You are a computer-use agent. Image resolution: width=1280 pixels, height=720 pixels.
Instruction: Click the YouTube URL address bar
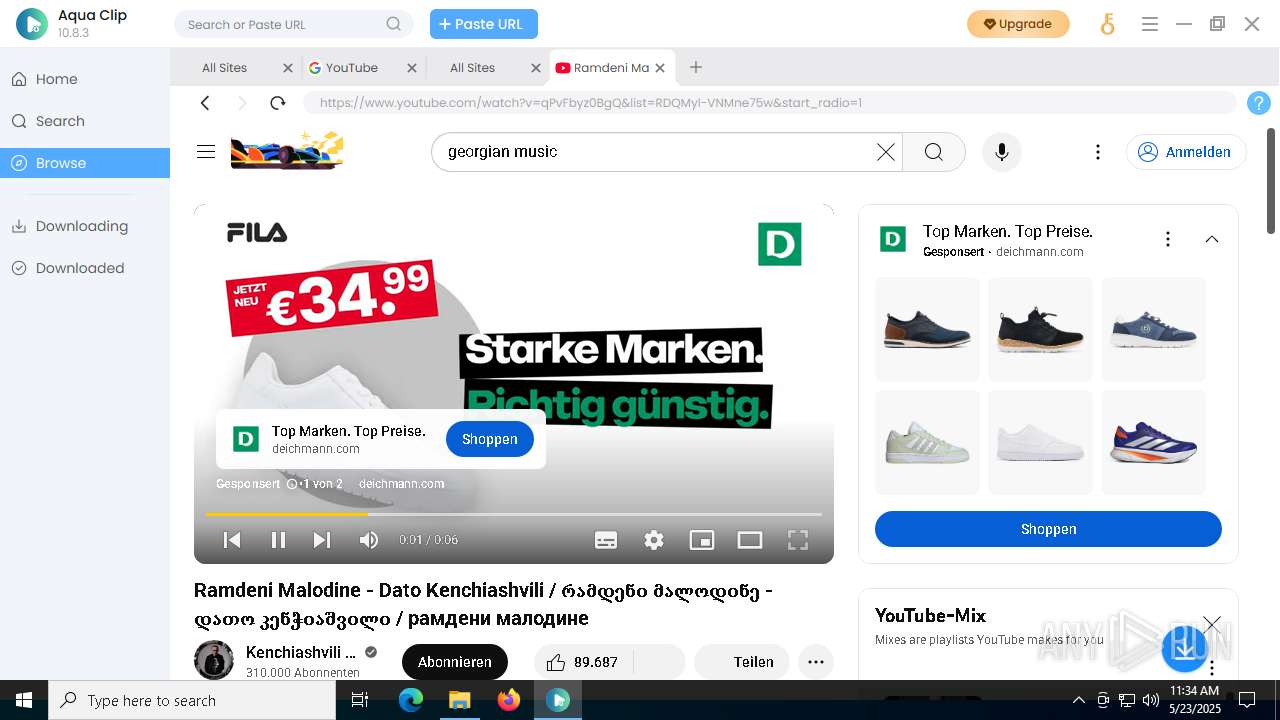(770, 103)
